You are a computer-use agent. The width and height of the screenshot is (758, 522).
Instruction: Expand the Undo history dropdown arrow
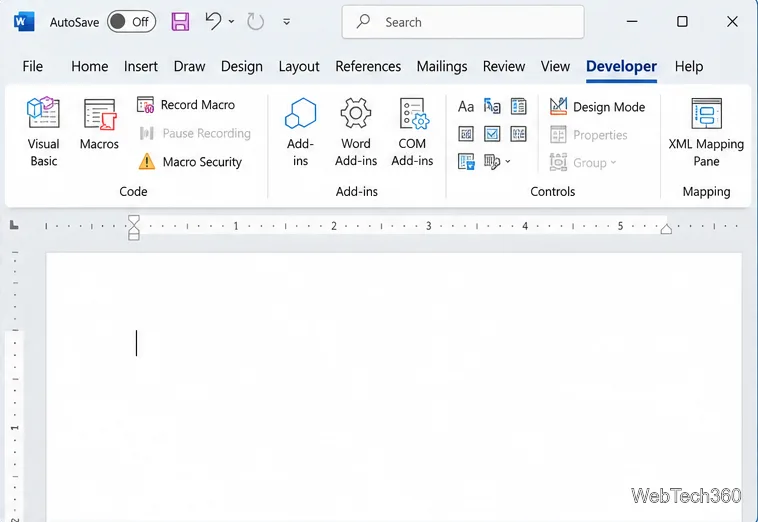tap(232, 22)
